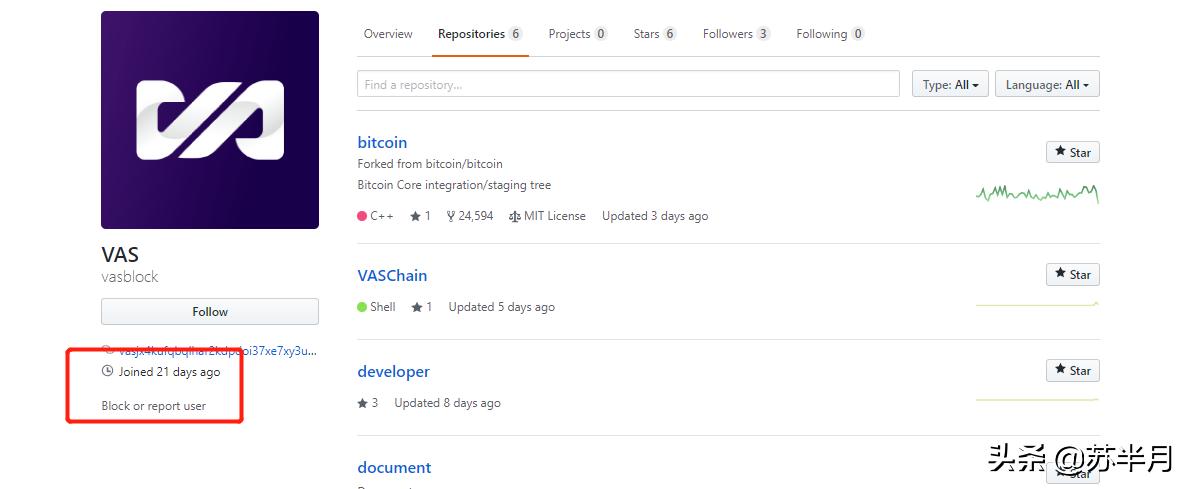
Task: Click the star count icon under developer
Action: pos(362,403)
